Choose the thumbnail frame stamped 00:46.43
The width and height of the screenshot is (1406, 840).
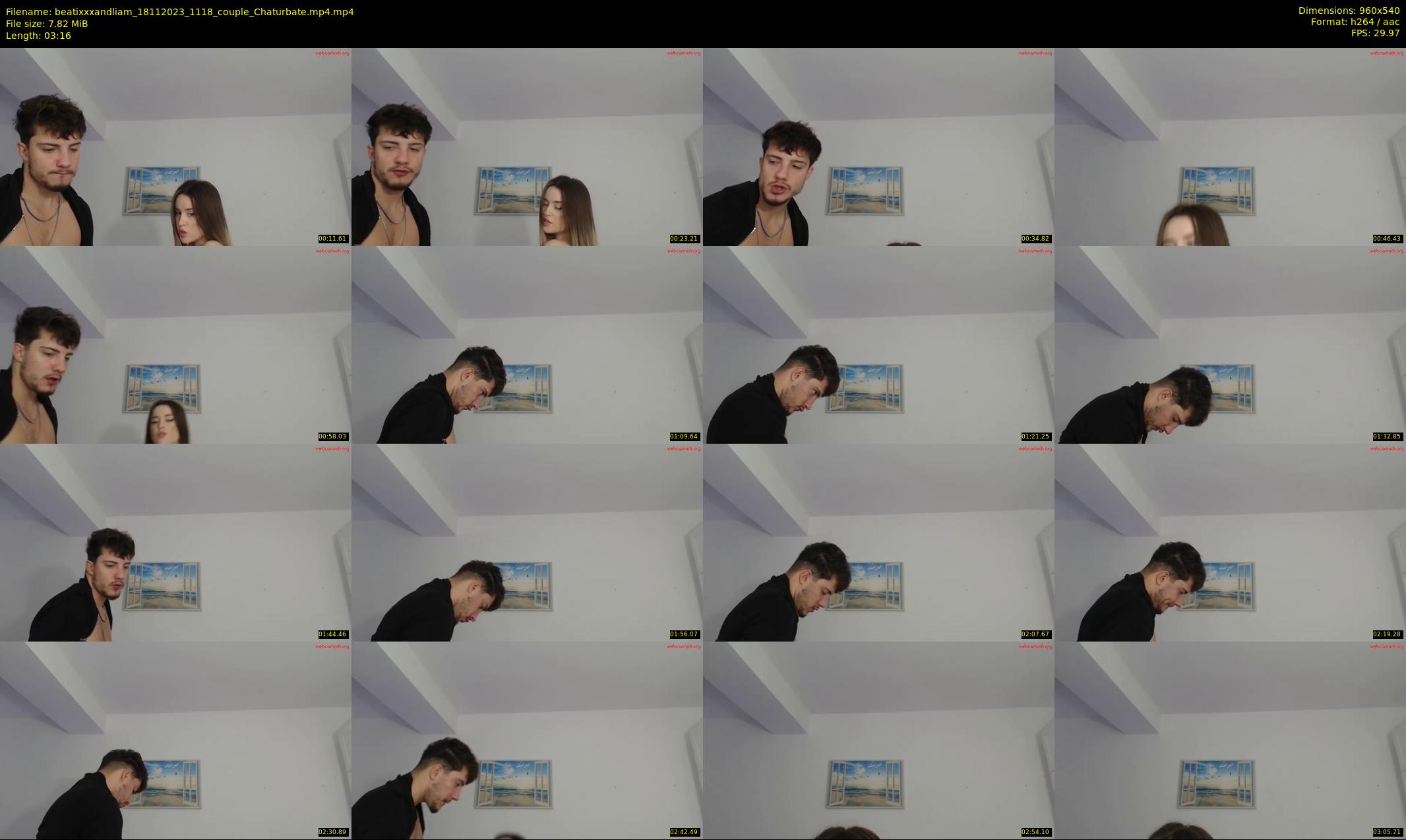click(1230, 146)
